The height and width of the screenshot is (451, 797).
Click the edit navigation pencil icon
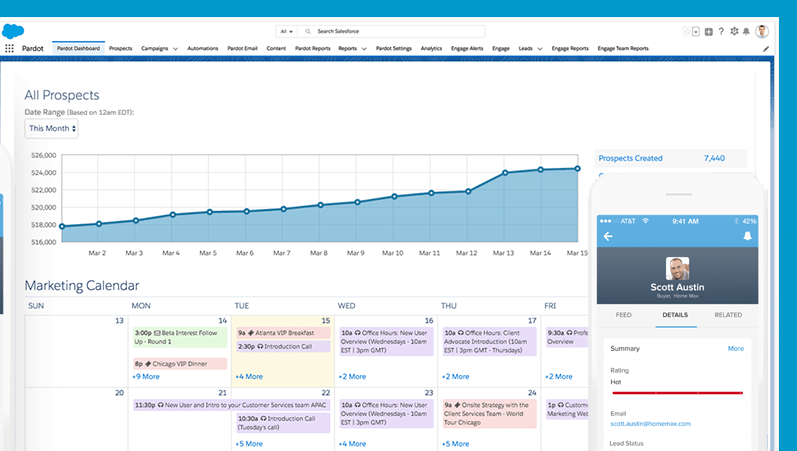point(765,49)
